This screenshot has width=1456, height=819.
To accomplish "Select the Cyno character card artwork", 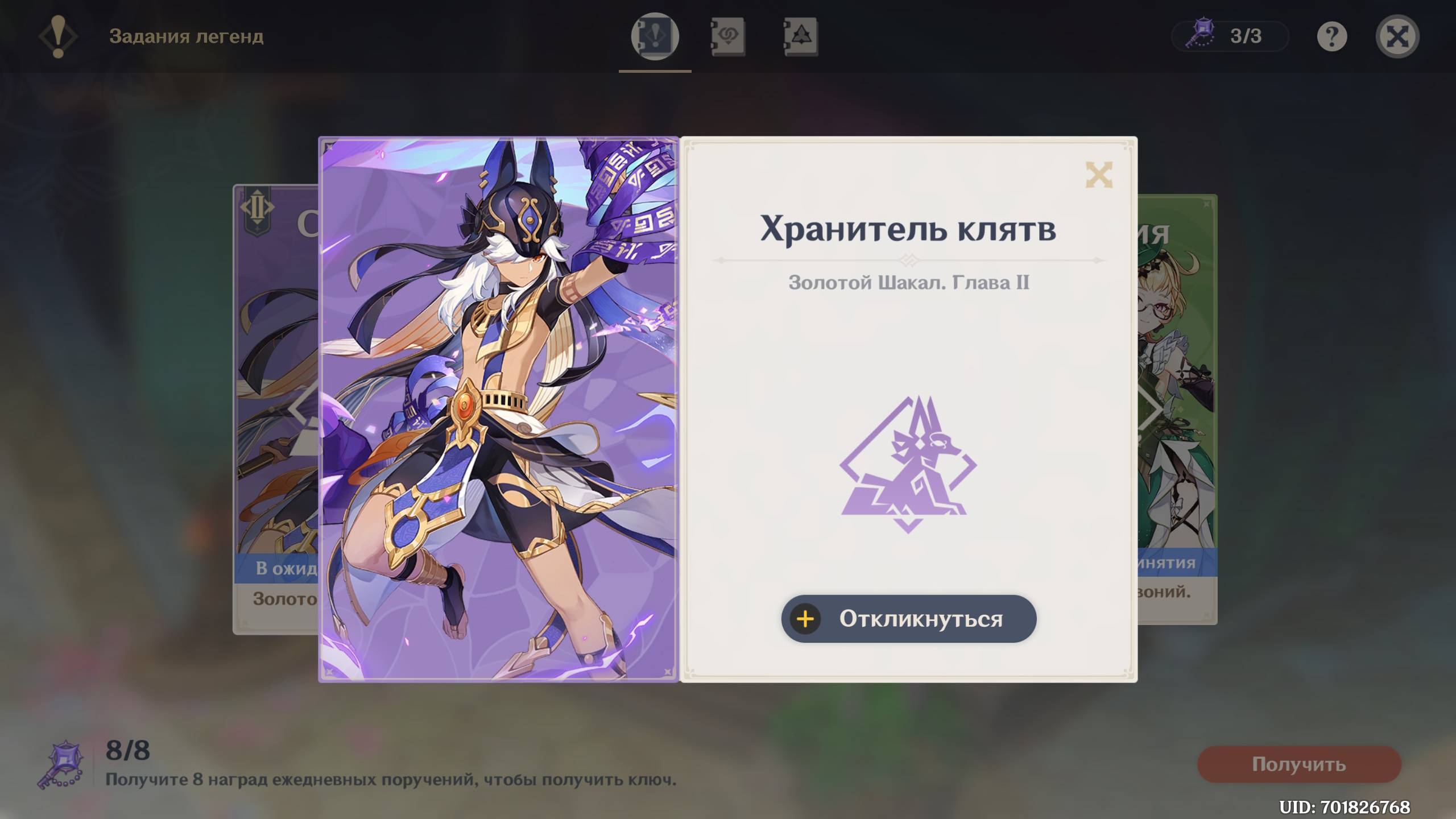I will click(498, 409).
